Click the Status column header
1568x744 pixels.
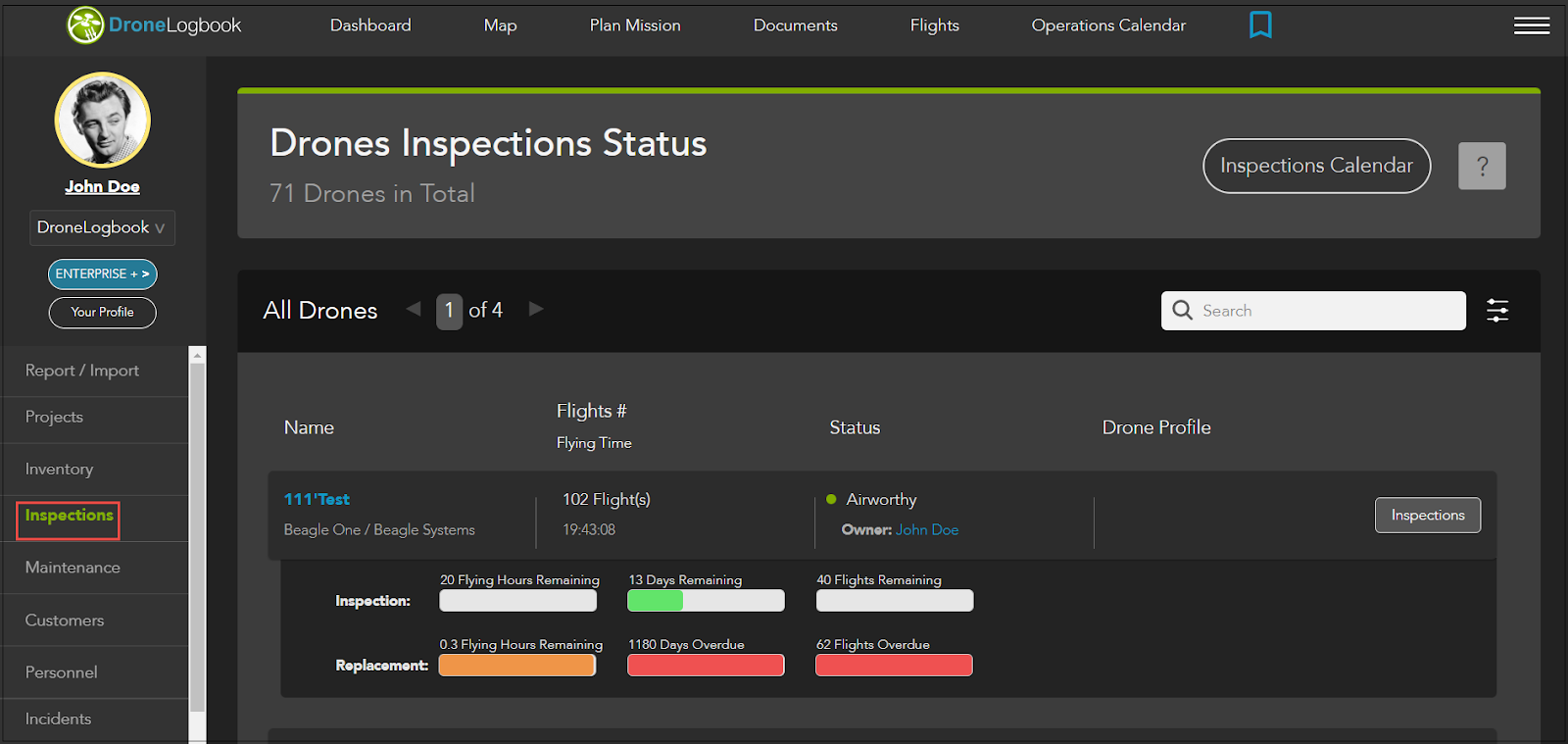(855, 427)
